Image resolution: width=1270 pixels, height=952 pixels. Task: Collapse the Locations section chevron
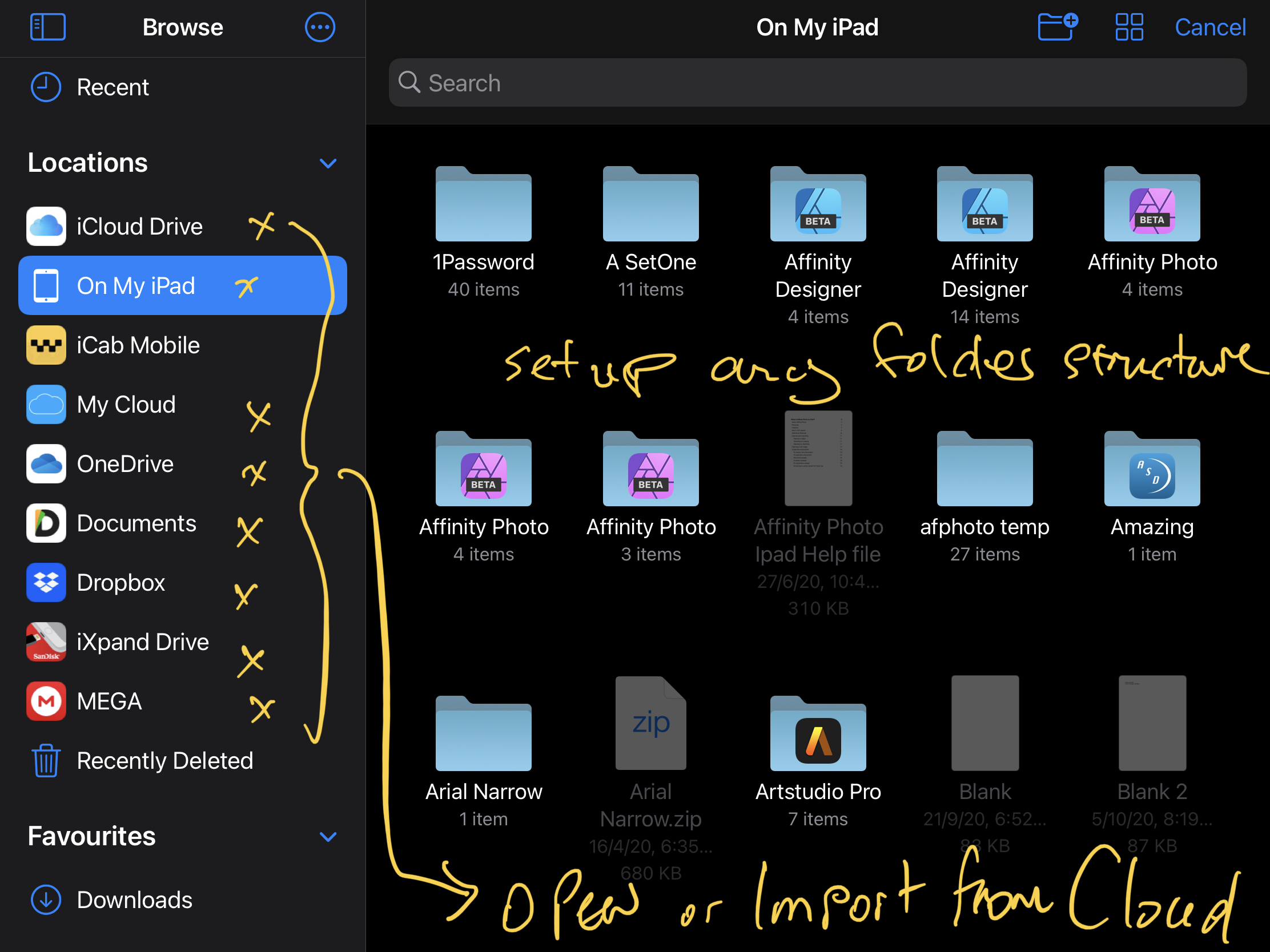[x=328, y=164]
